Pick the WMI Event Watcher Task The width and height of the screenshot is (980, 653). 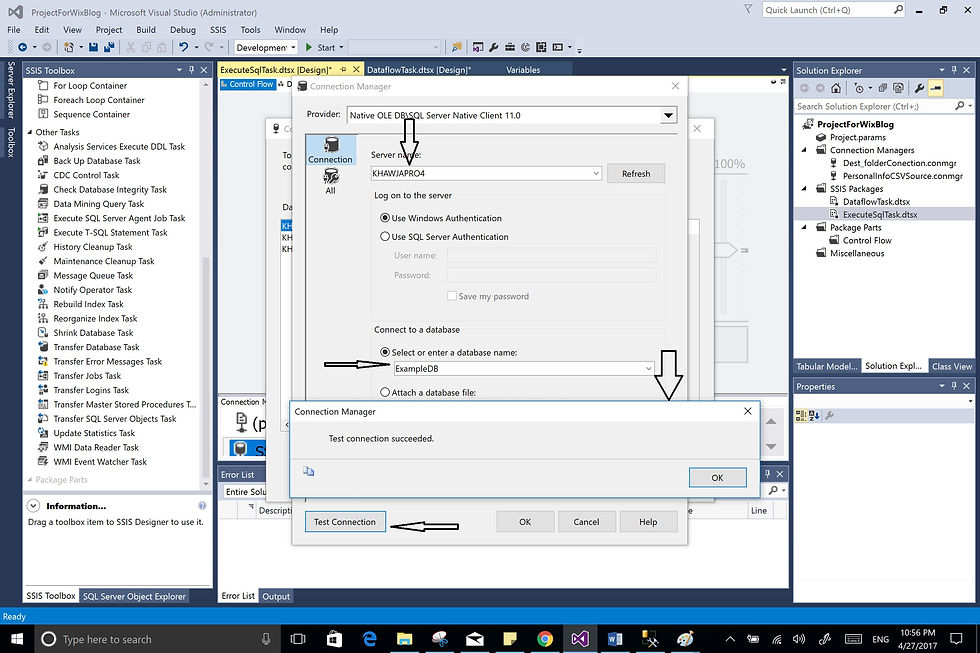100,462
